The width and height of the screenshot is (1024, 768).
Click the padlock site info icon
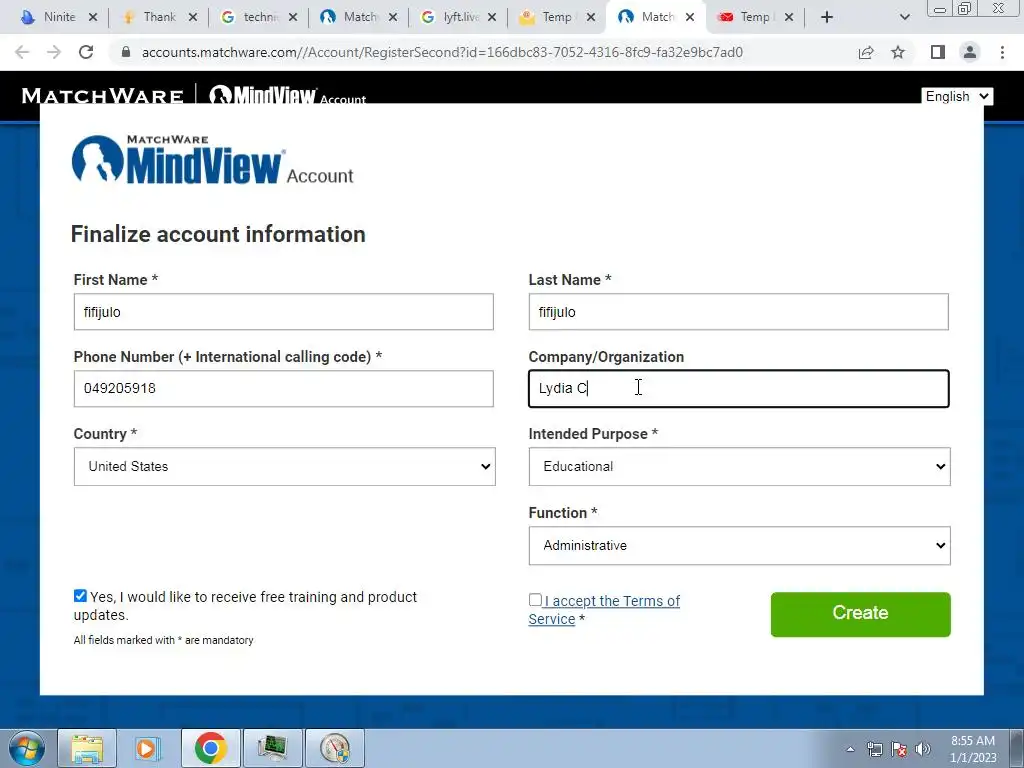click(x=126, y=52)
